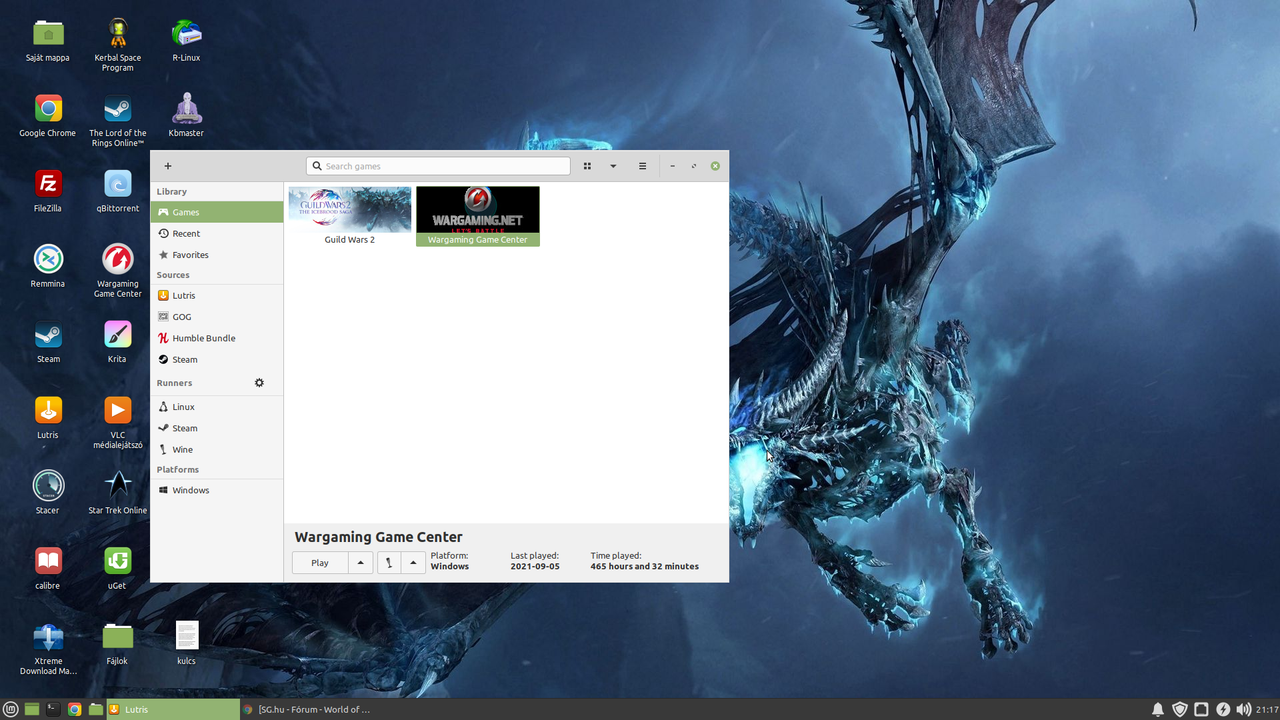Expand the arrow next to Wine icon

[x=413, y=563]
